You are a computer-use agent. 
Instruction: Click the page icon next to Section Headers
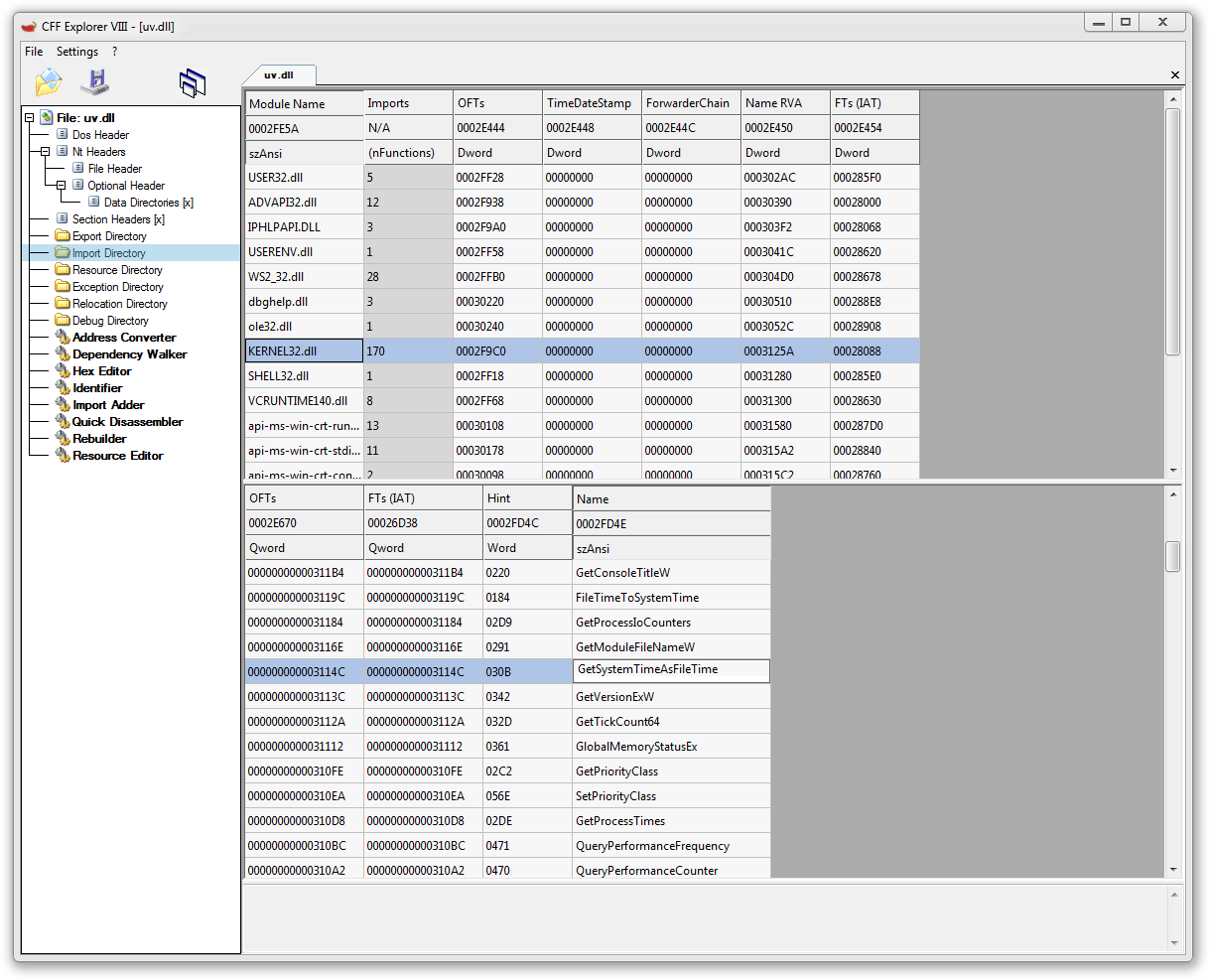[x=63, y=218]
